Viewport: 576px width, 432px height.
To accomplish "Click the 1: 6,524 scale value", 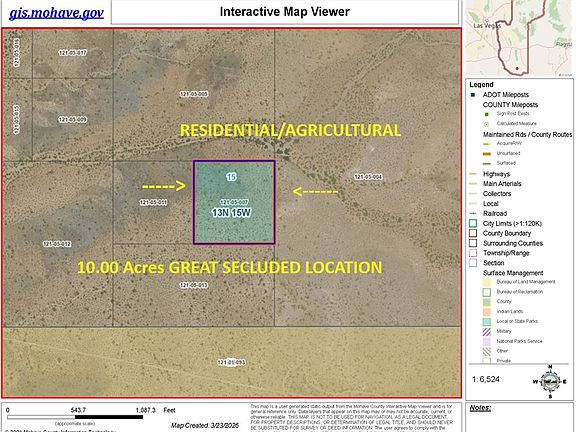I will [486, 379].
